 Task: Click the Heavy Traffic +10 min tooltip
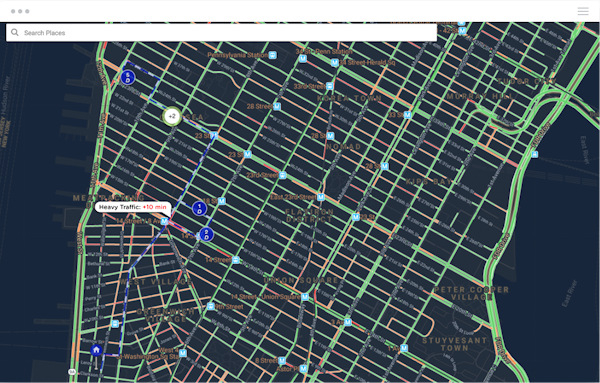(132, 207)
